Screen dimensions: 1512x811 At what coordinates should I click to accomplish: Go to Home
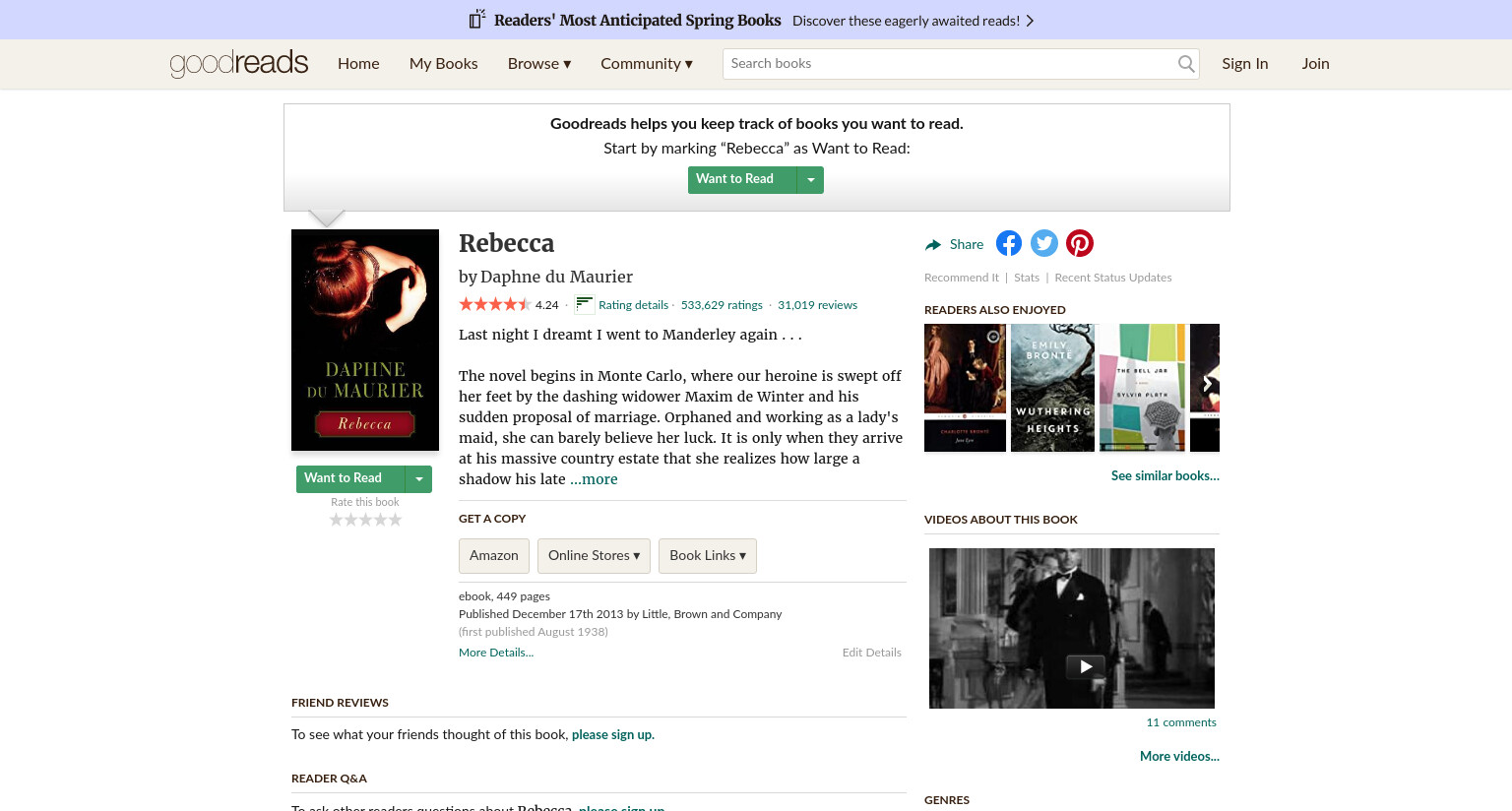click(358, 64)
